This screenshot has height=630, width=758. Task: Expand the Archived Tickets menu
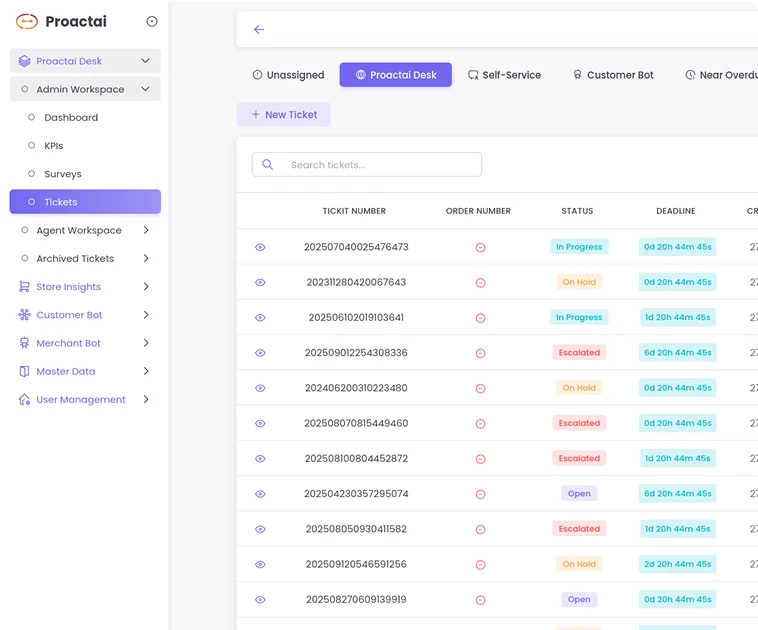[146, 258]
